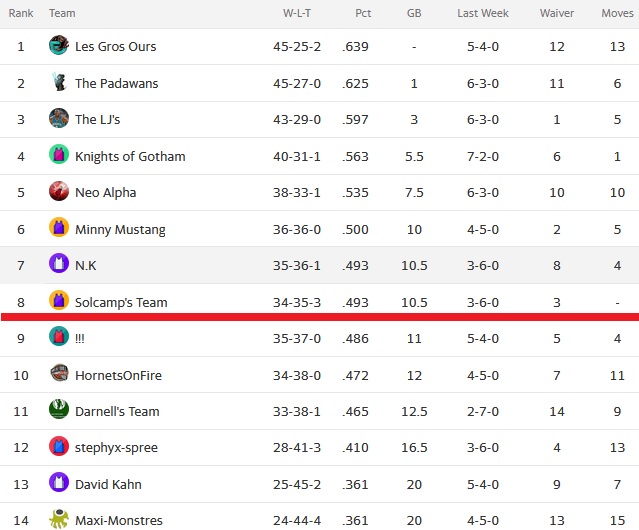Click the Les Gros Ours team logo
The image size is (639, 530).
click(x=59, y=45)
